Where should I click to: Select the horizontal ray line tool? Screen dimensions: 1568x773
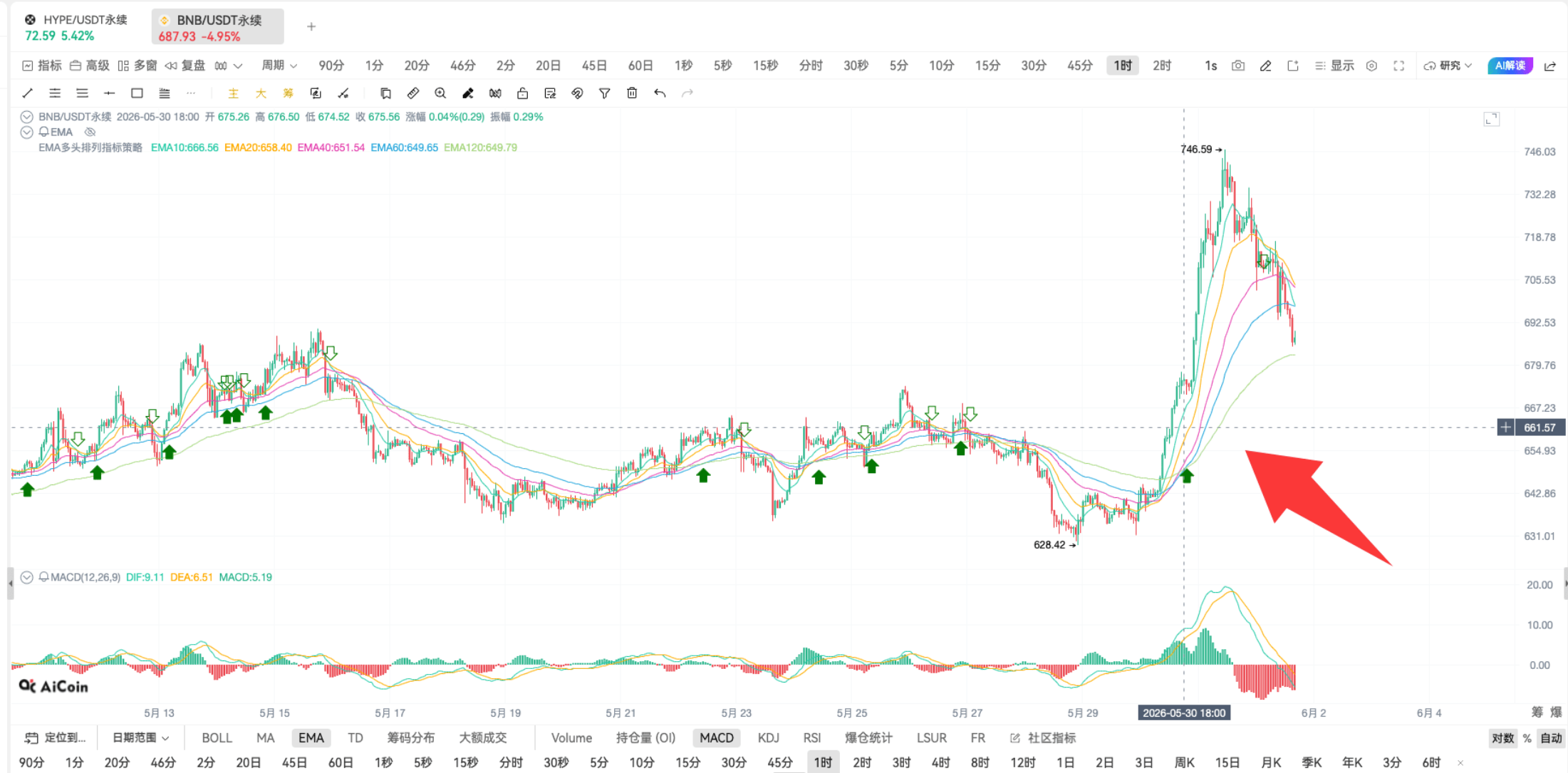point(109,93)
